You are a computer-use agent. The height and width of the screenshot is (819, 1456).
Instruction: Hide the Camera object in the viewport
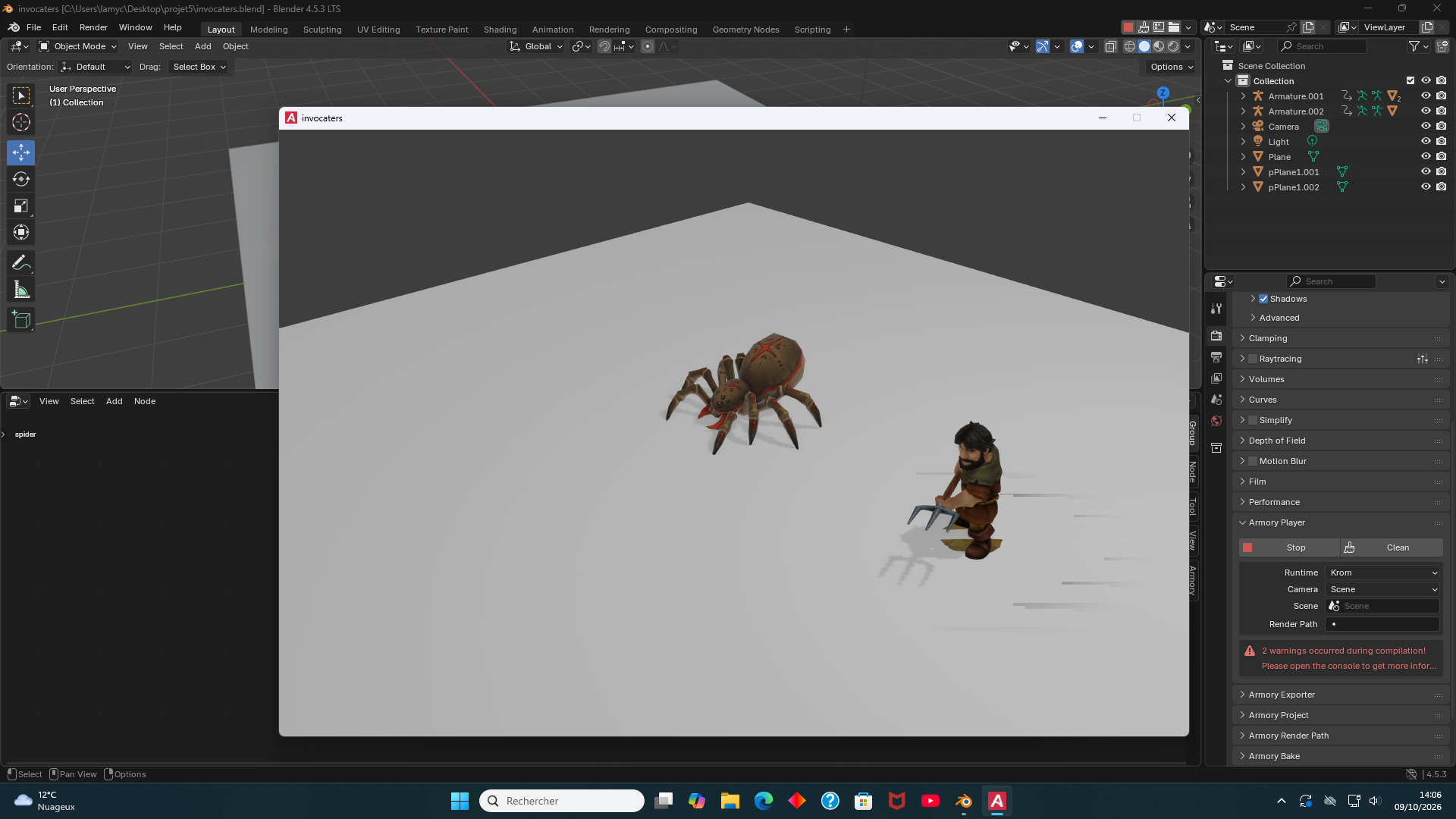pyautogui.click(x=1426, y=127)
